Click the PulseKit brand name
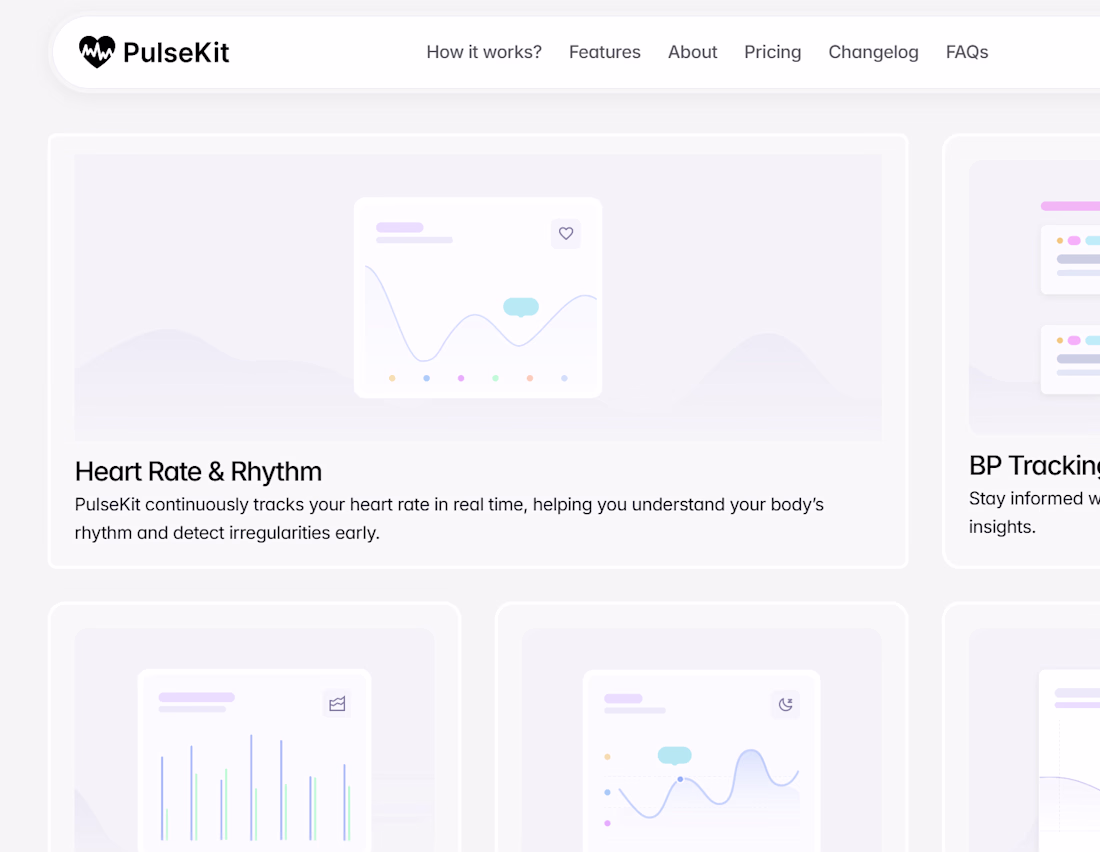1100x852 pixels. [x=176, y=52]
